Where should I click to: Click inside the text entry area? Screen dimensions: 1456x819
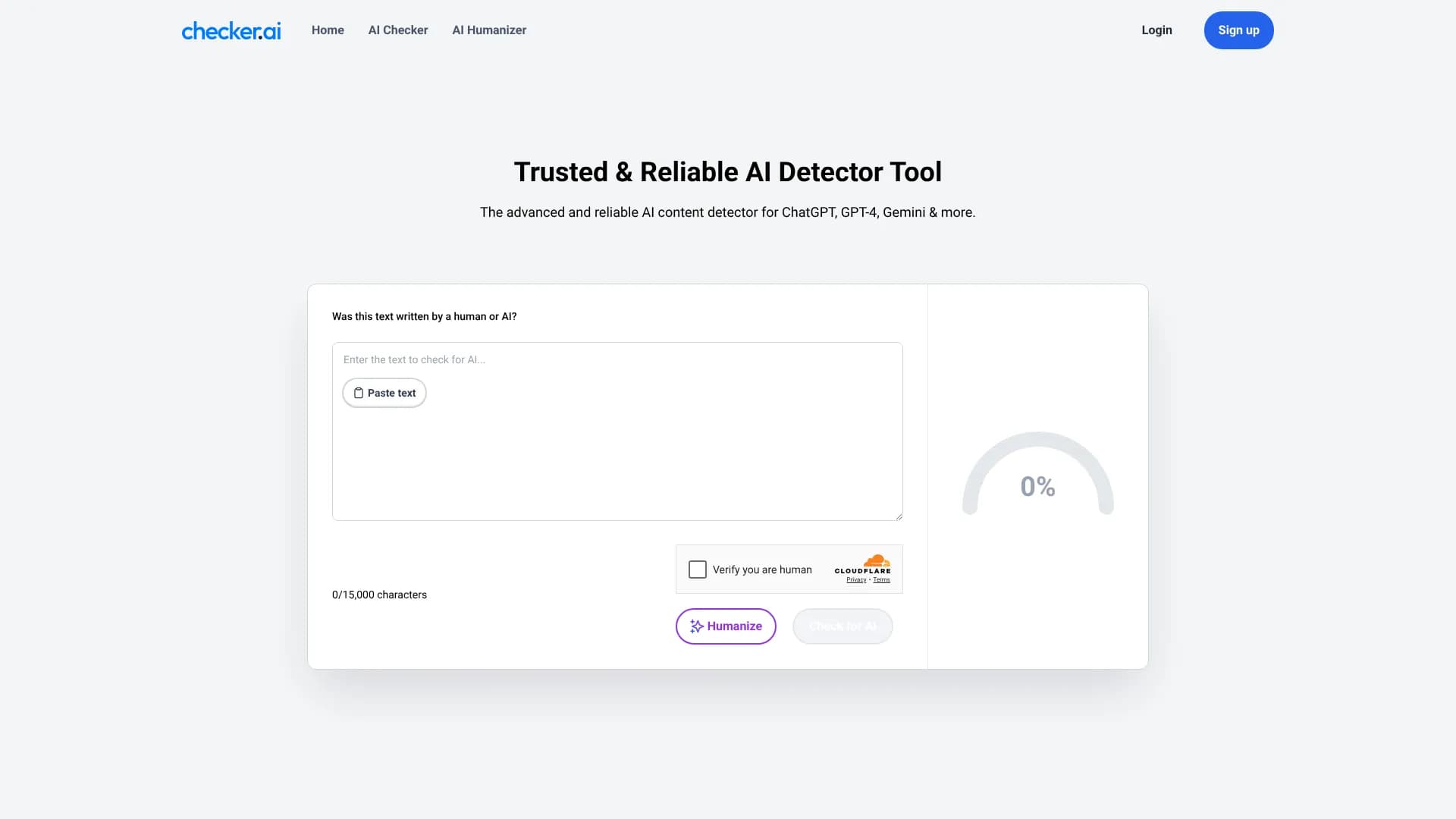(x=617, y=455)
